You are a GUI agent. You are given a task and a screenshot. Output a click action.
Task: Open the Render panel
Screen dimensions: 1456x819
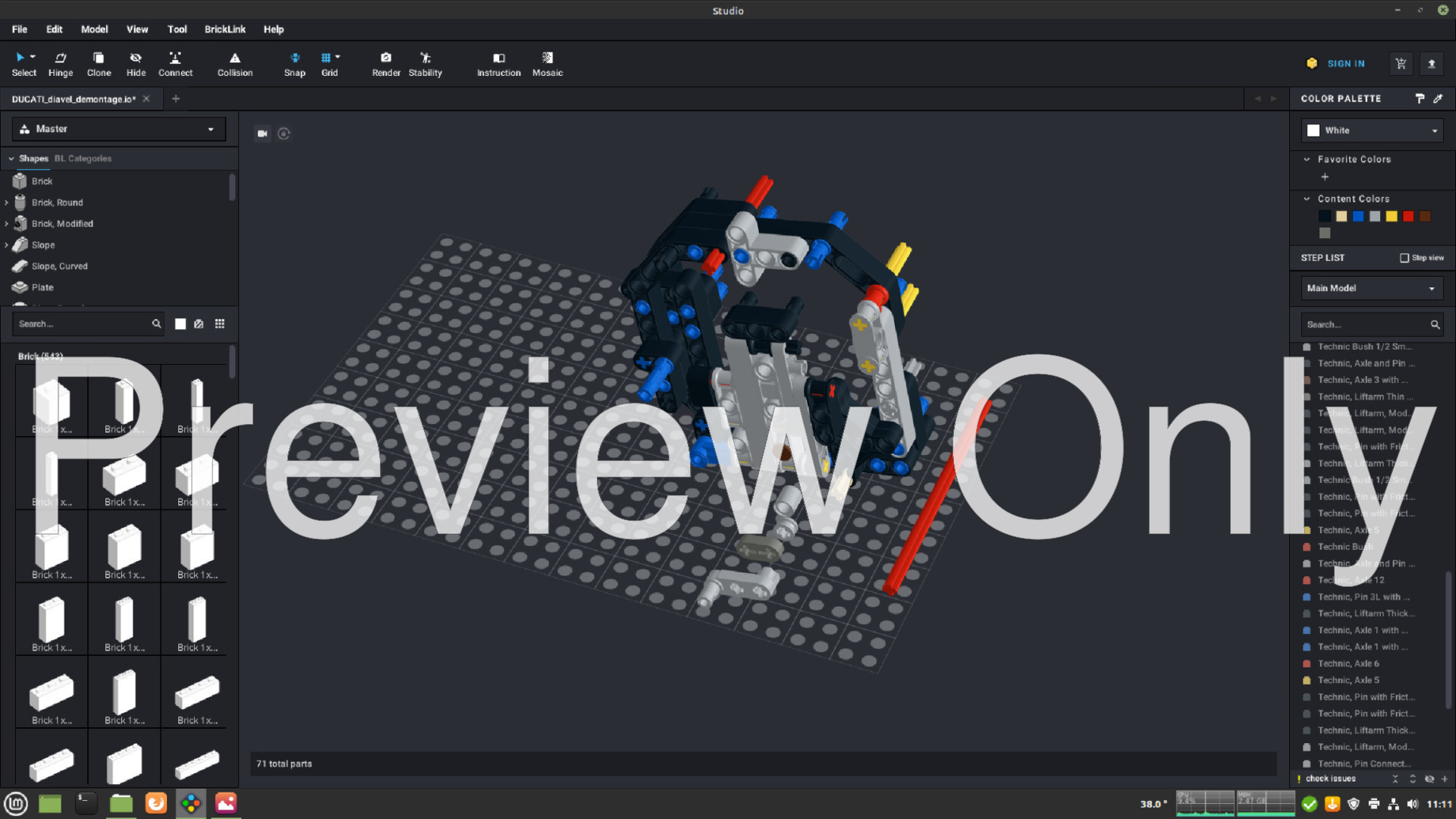pyautogui.click(x=384, y=62)
